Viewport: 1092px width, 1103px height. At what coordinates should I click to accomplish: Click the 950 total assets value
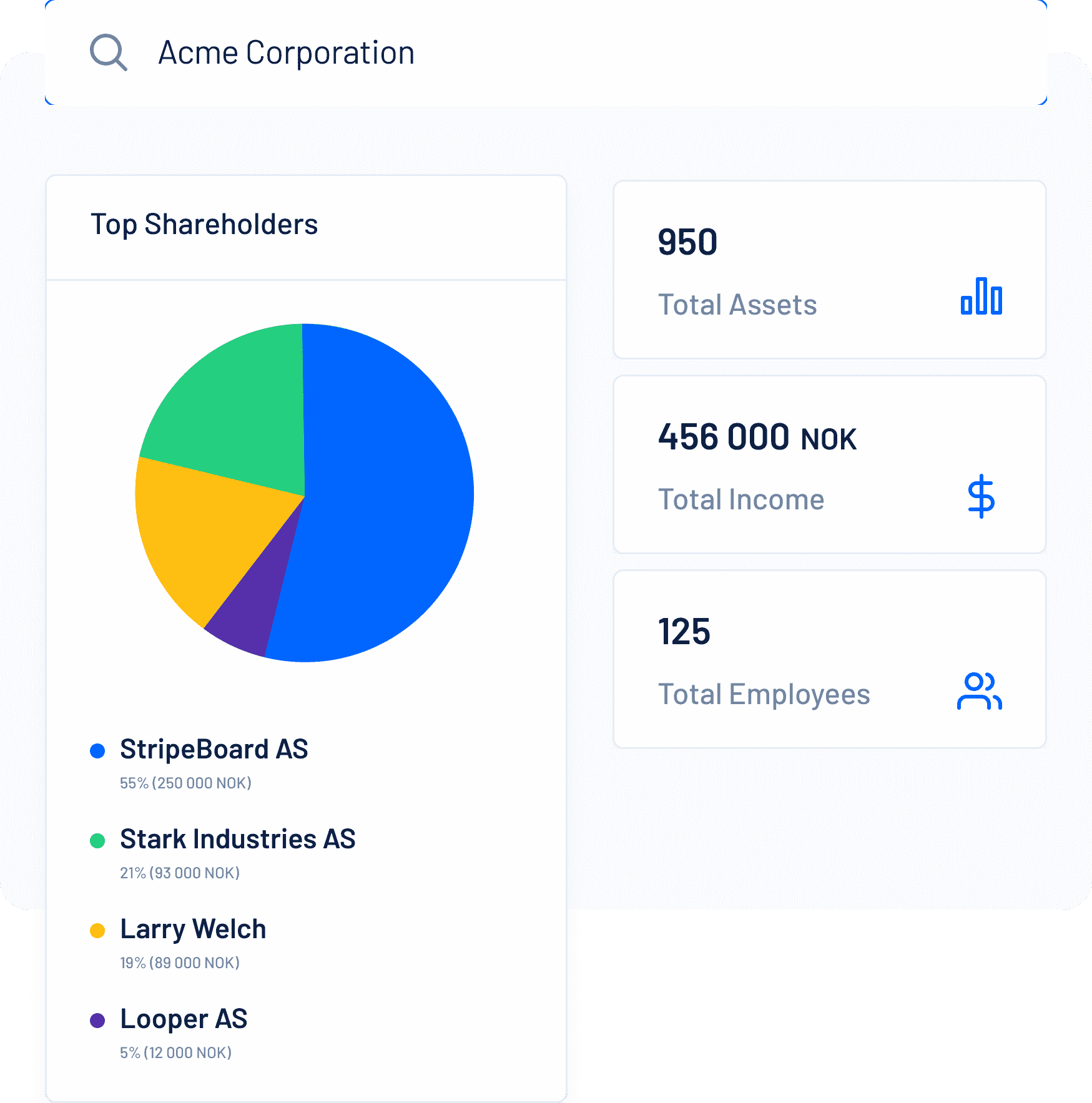click(x=687, y=242)
